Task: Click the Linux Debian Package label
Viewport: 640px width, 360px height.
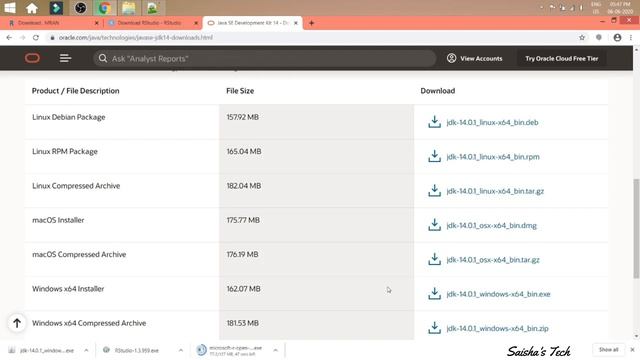Action: pos(69,117)
